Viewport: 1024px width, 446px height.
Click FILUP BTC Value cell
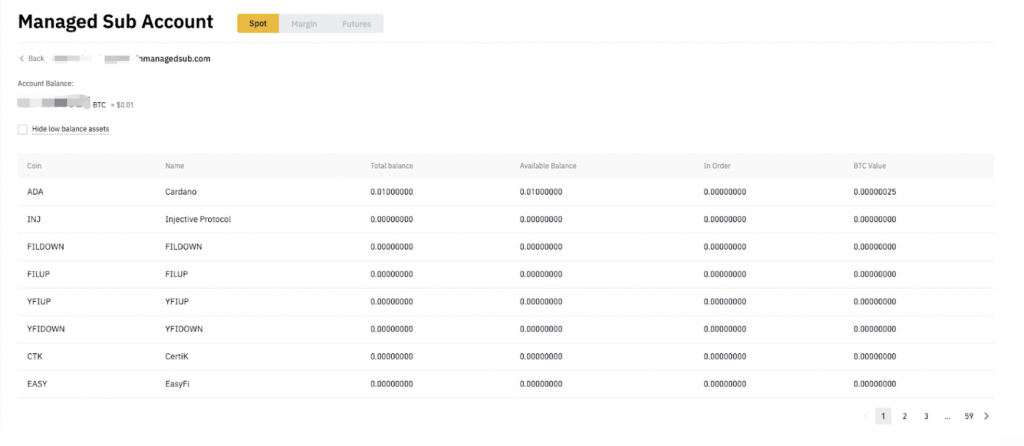point(874,274)
